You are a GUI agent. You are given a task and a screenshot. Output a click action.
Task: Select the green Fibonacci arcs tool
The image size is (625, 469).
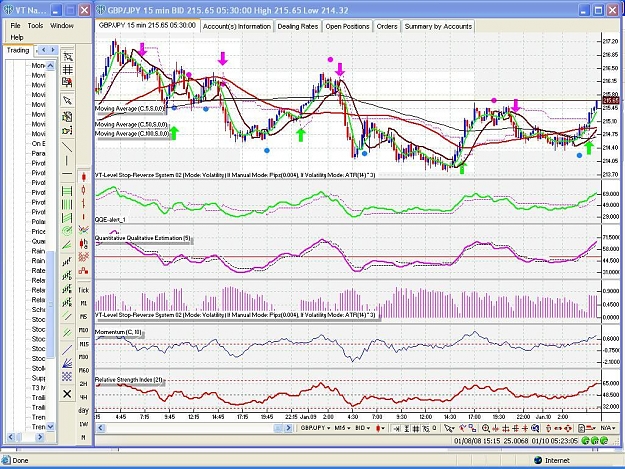(67, 231)
